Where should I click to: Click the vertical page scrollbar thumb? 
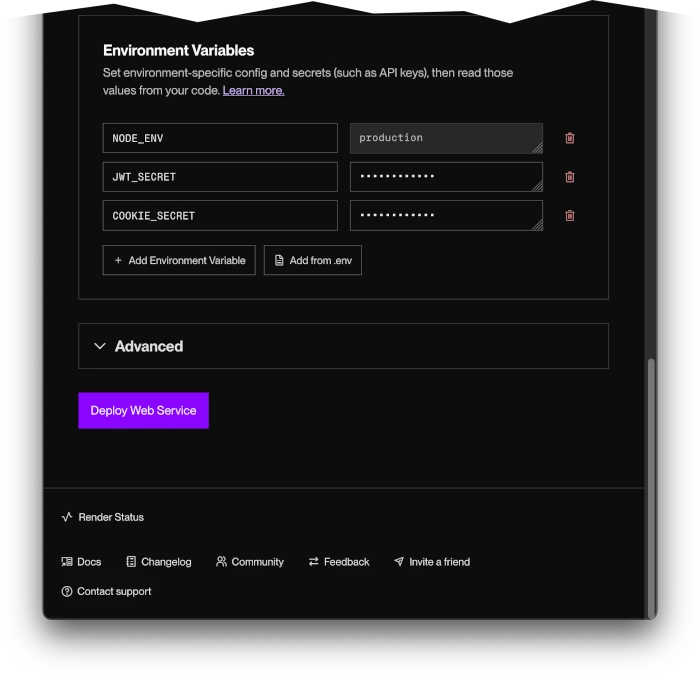651,488
